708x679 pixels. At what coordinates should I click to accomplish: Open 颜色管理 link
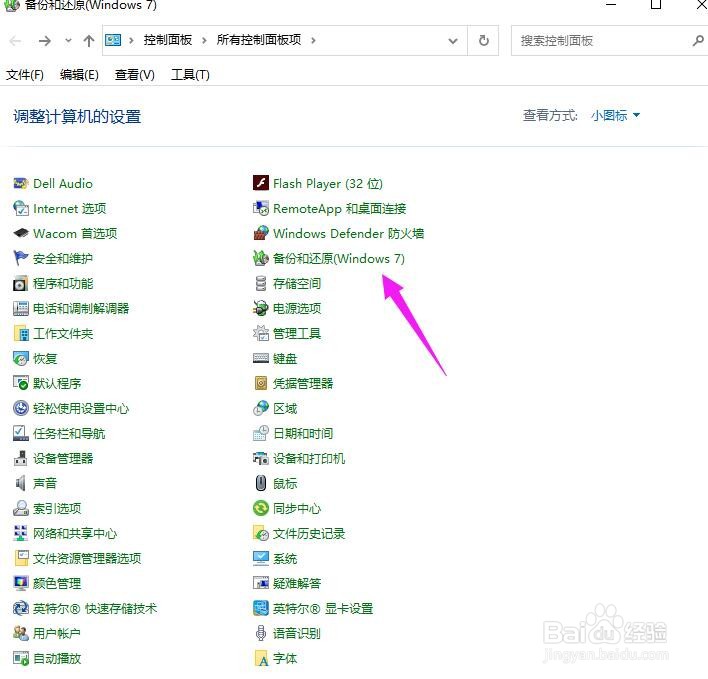[x=57, y=583]
